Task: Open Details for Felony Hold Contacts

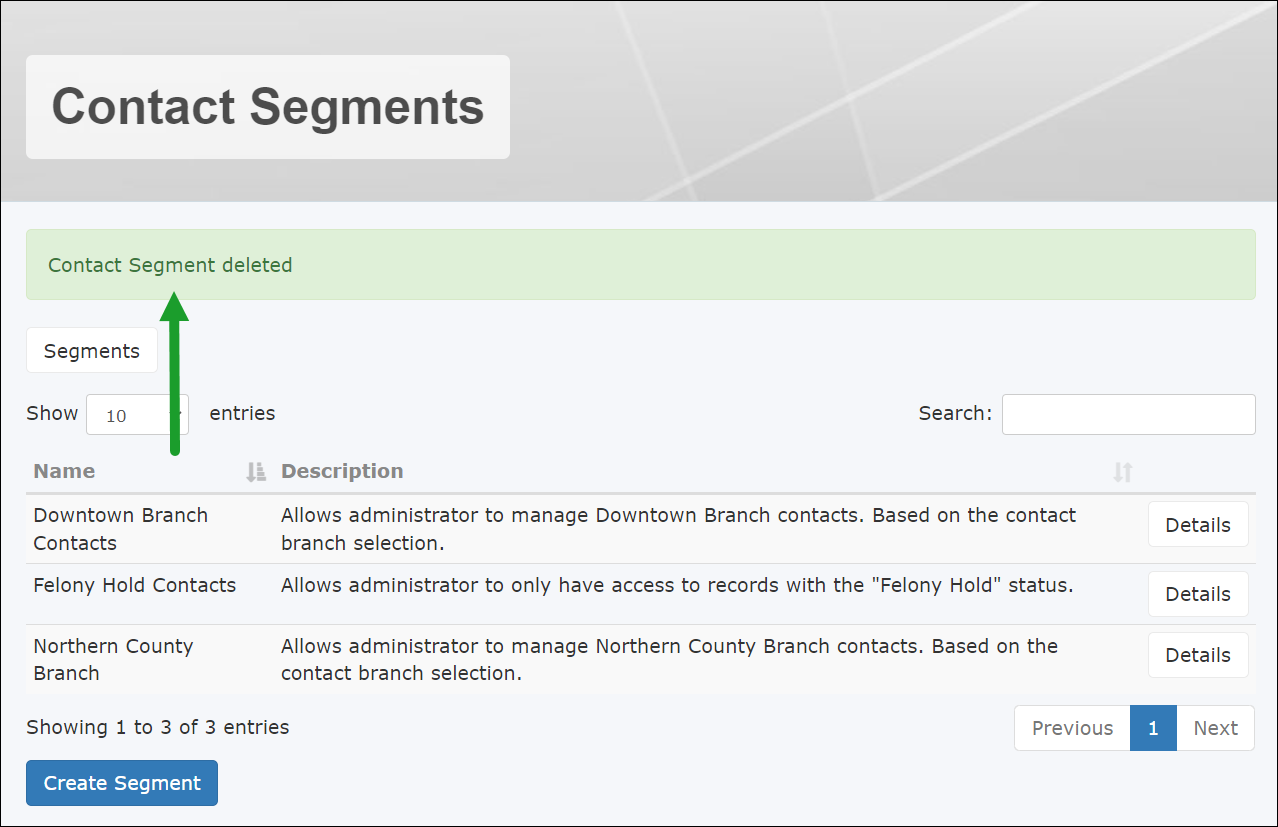Action: tap(1197, 593)
